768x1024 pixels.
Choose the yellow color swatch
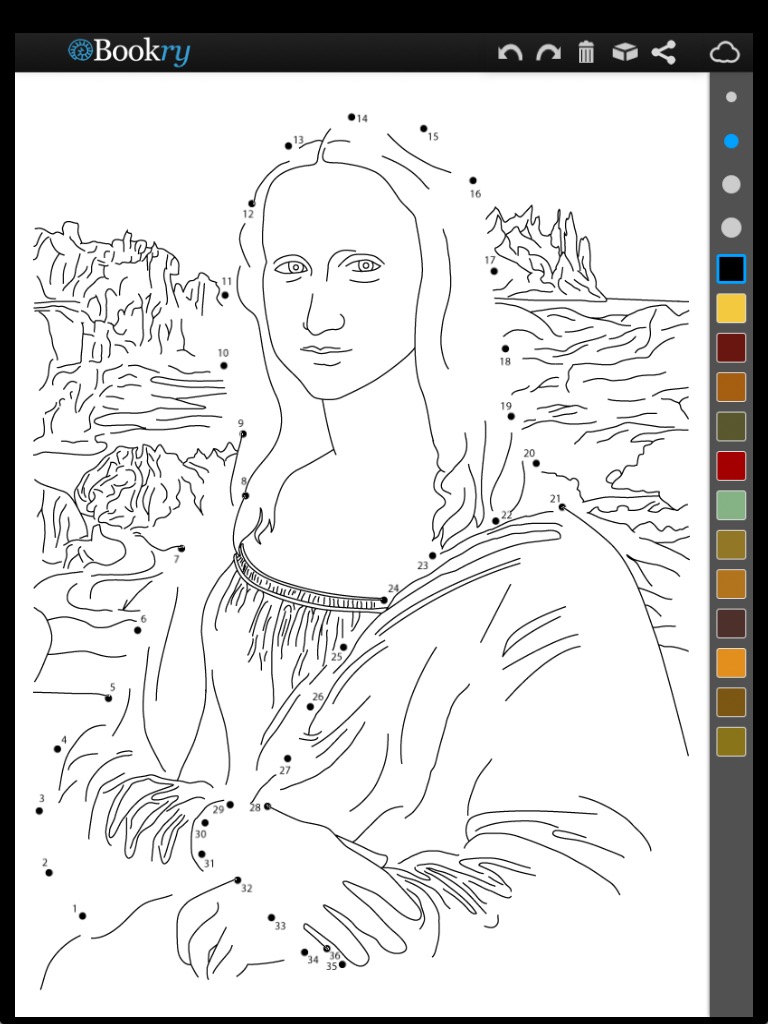pyautogui.click(x=731, y=308)
